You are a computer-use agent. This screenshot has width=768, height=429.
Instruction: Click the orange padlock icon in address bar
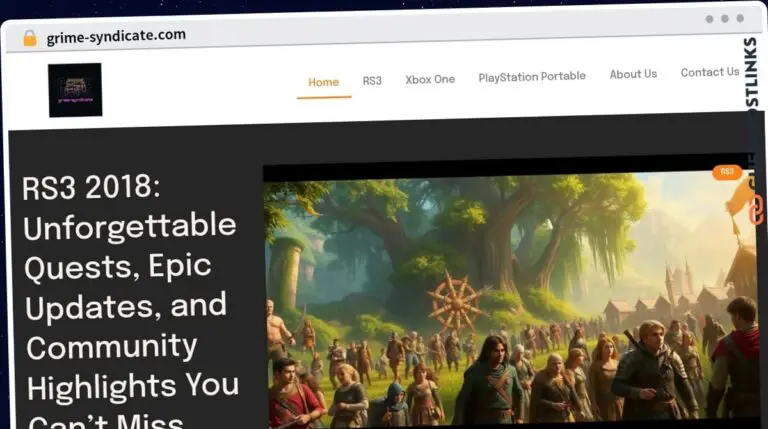tap(30, 38)
